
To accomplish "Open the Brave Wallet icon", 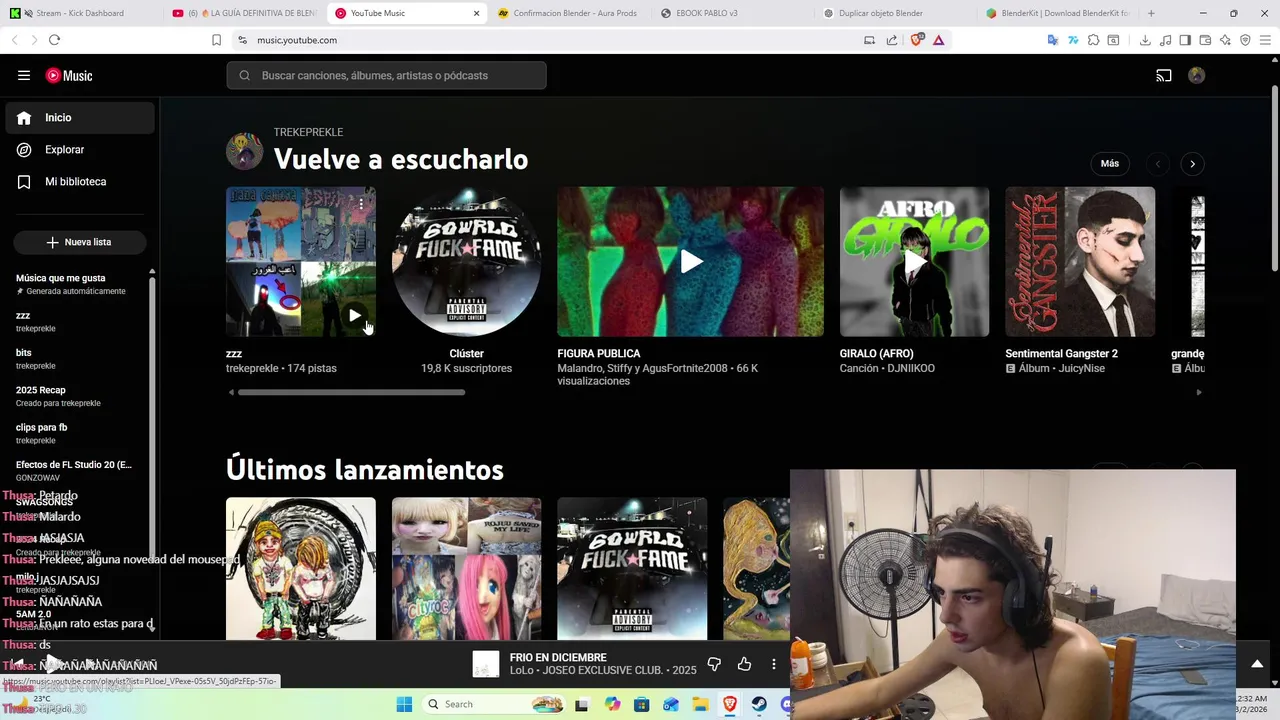I will pos(1205,40).
